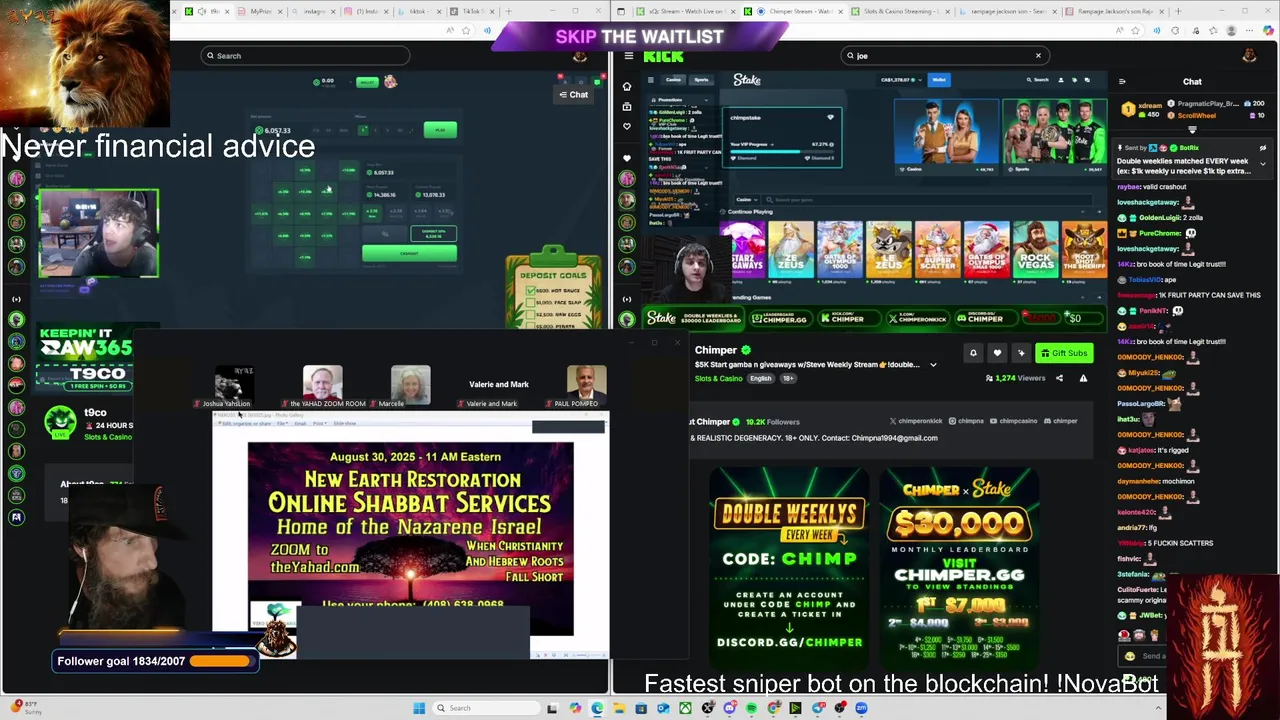Clear the 'joe' search with X
Image resolution: width=1280 pixels, height=720 pixels.
coord(1038,56)
